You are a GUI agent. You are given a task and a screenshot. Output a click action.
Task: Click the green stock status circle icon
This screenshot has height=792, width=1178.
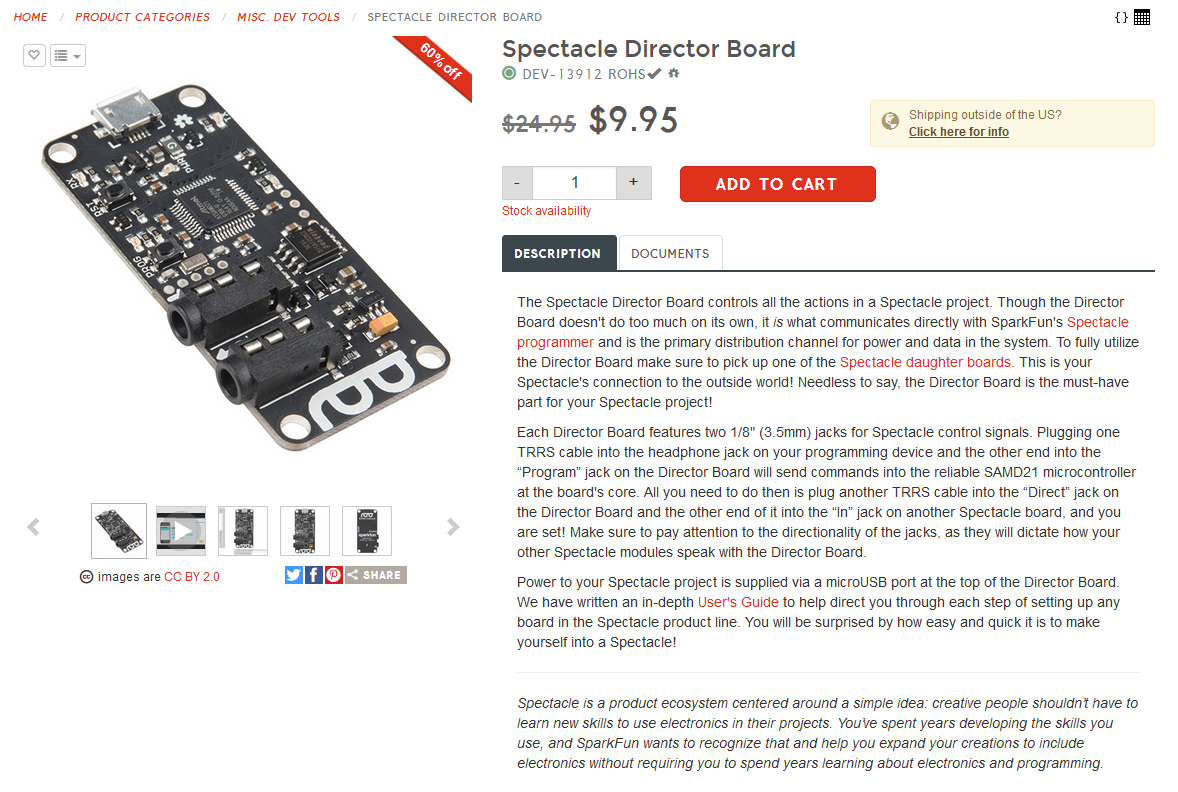point(509,73)
